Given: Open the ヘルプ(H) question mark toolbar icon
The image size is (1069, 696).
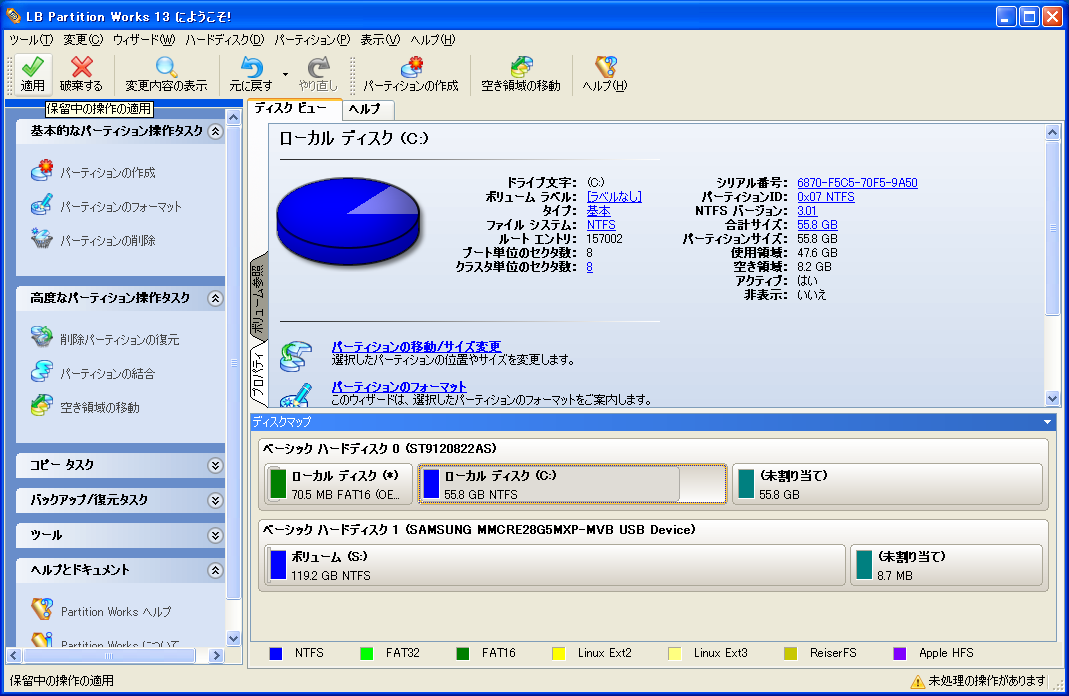Looking at the screenshot, I should point(605,68).
